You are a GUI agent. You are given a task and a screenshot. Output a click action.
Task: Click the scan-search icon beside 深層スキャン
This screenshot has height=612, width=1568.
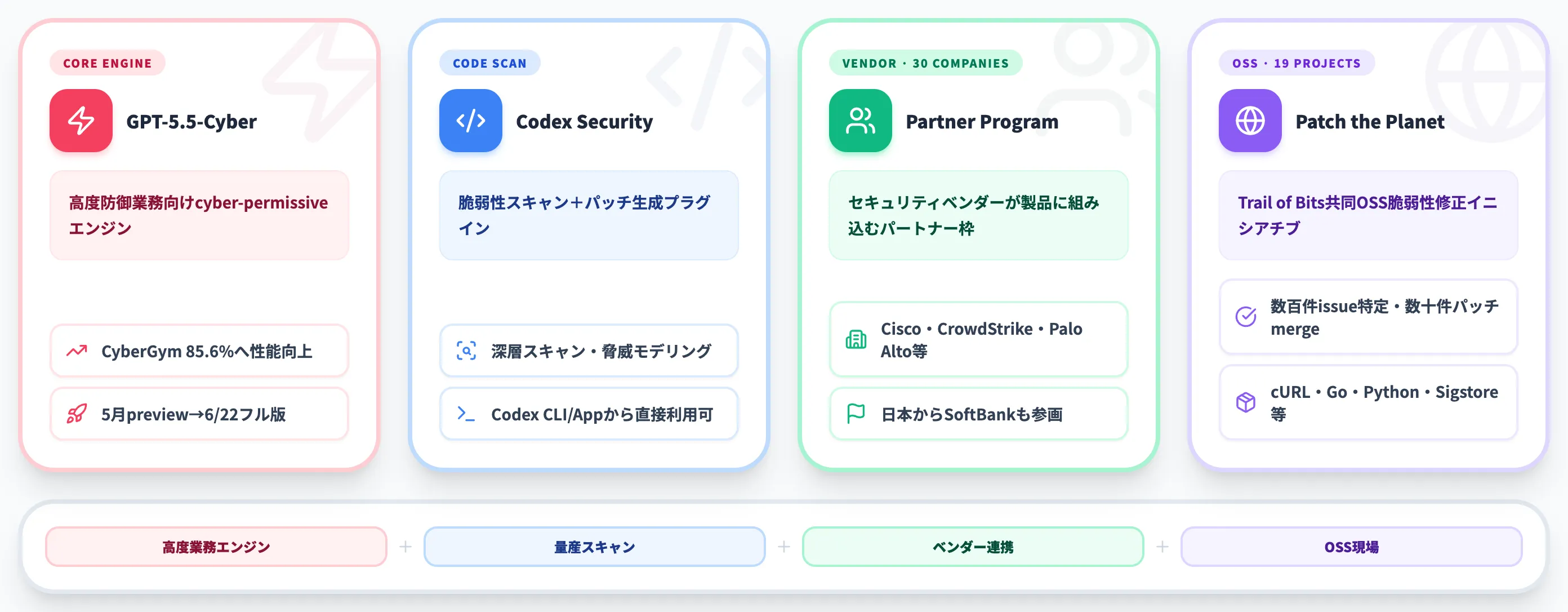pyautogui.click(x=466, y=352)
